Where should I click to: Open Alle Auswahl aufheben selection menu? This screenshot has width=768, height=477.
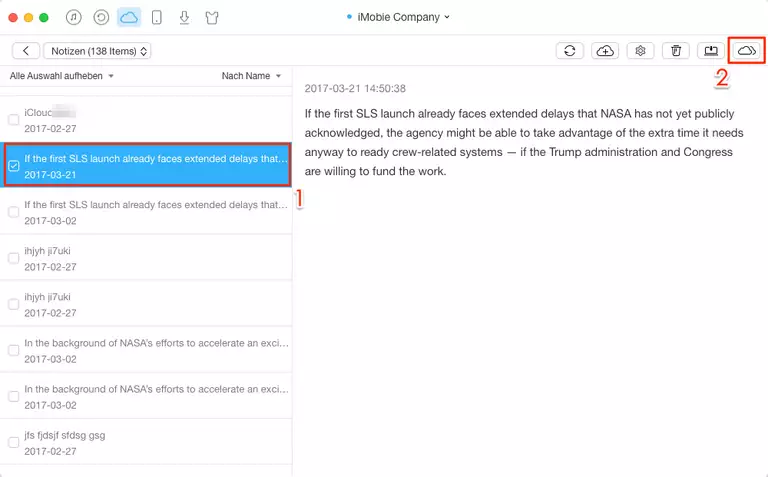[62, 76]
